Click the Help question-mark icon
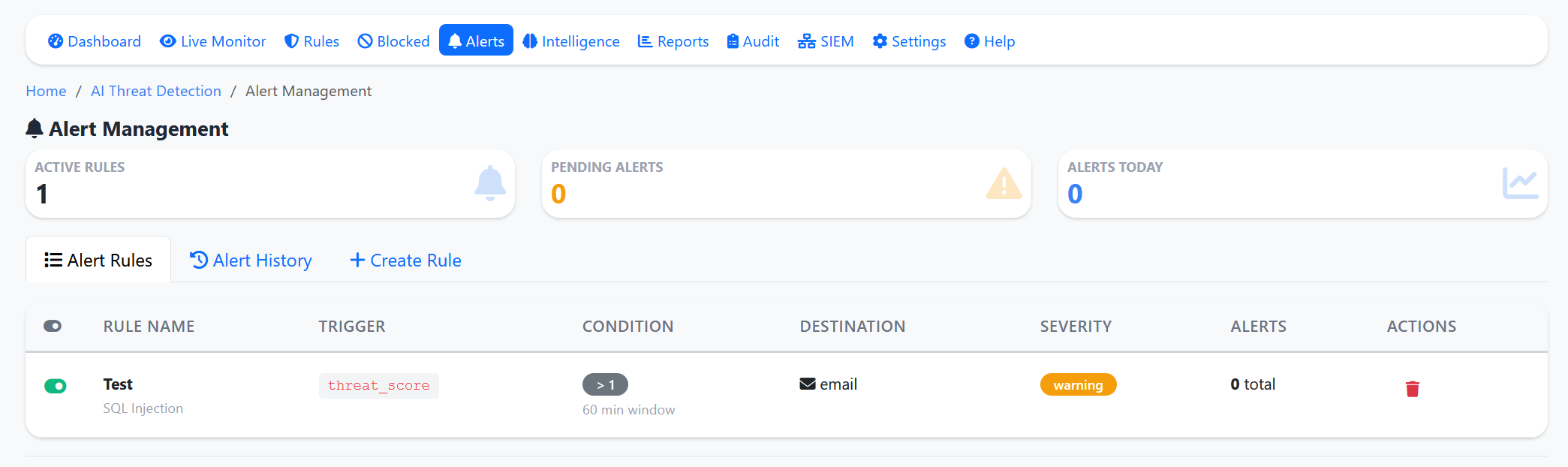The height and width of the screenshot is (467, 1568). 971,41
